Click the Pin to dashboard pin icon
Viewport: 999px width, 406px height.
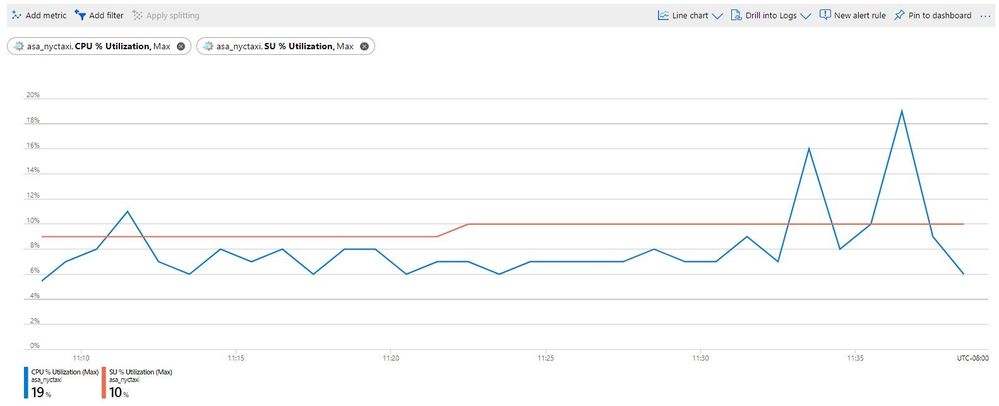(899, 15)
